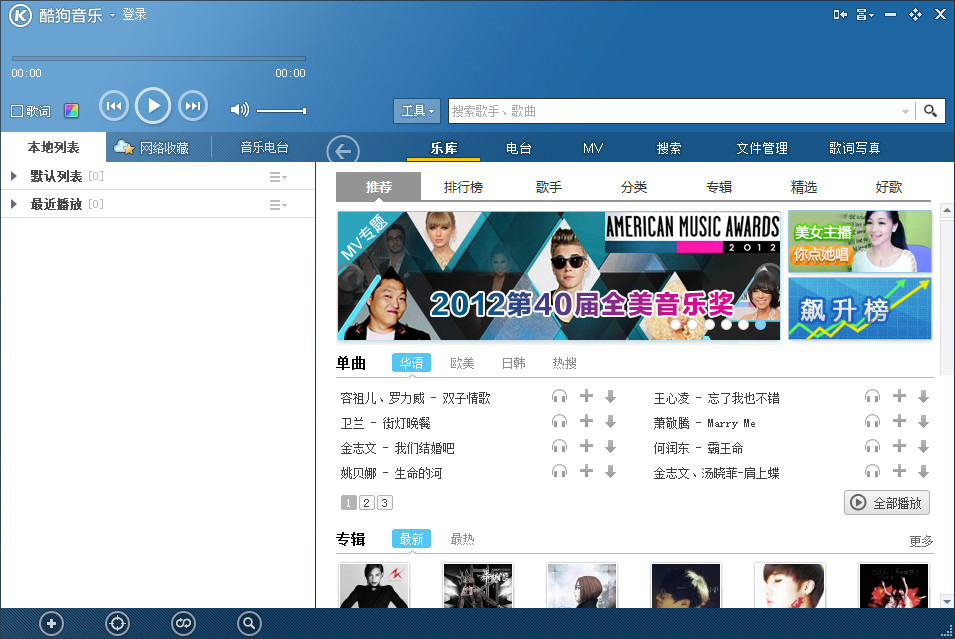
Task: Open the skin color palette icon
Action: pos(71,110)
